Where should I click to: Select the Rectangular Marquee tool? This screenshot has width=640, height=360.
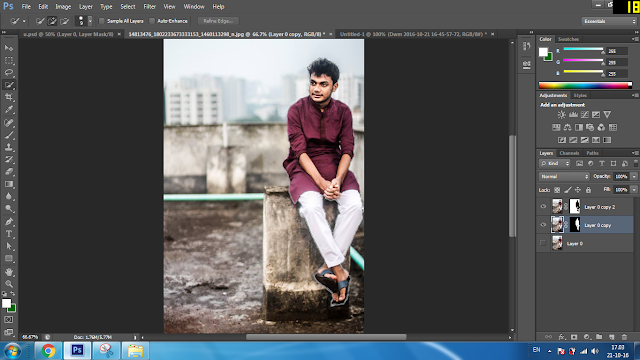(x=9, y=60)
